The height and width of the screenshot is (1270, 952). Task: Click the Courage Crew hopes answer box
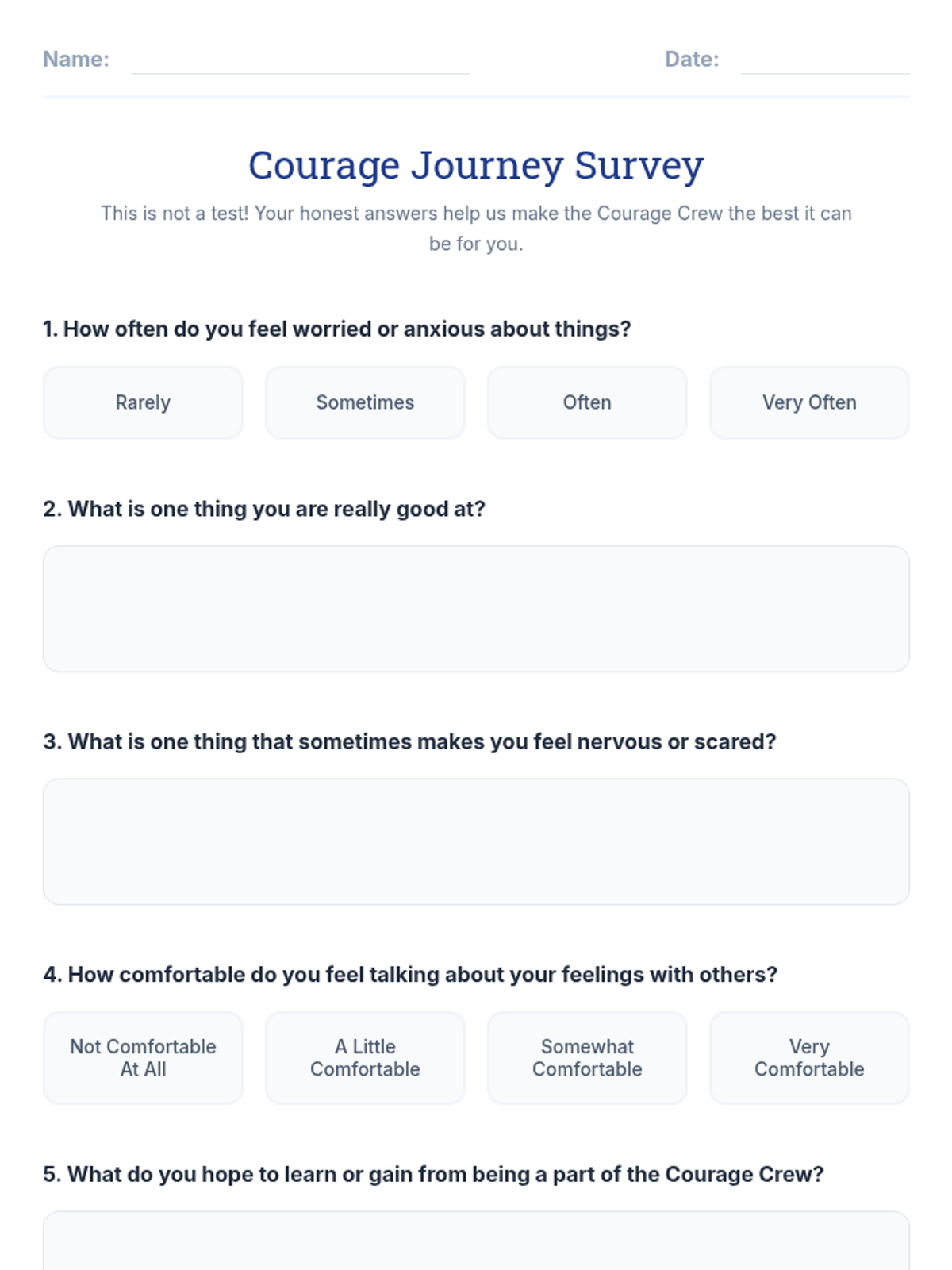(476, 1241)
